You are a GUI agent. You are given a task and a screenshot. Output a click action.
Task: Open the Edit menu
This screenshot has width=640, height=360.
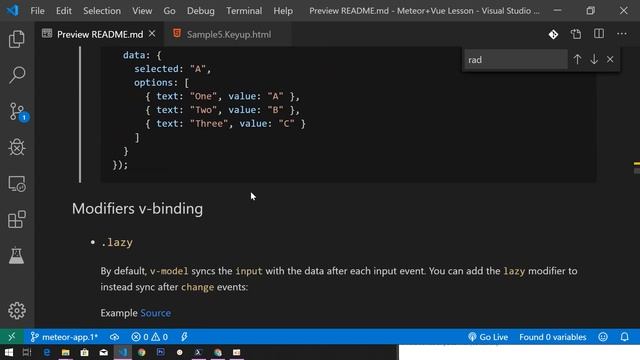pyautogui.click(x=64, y=11)
